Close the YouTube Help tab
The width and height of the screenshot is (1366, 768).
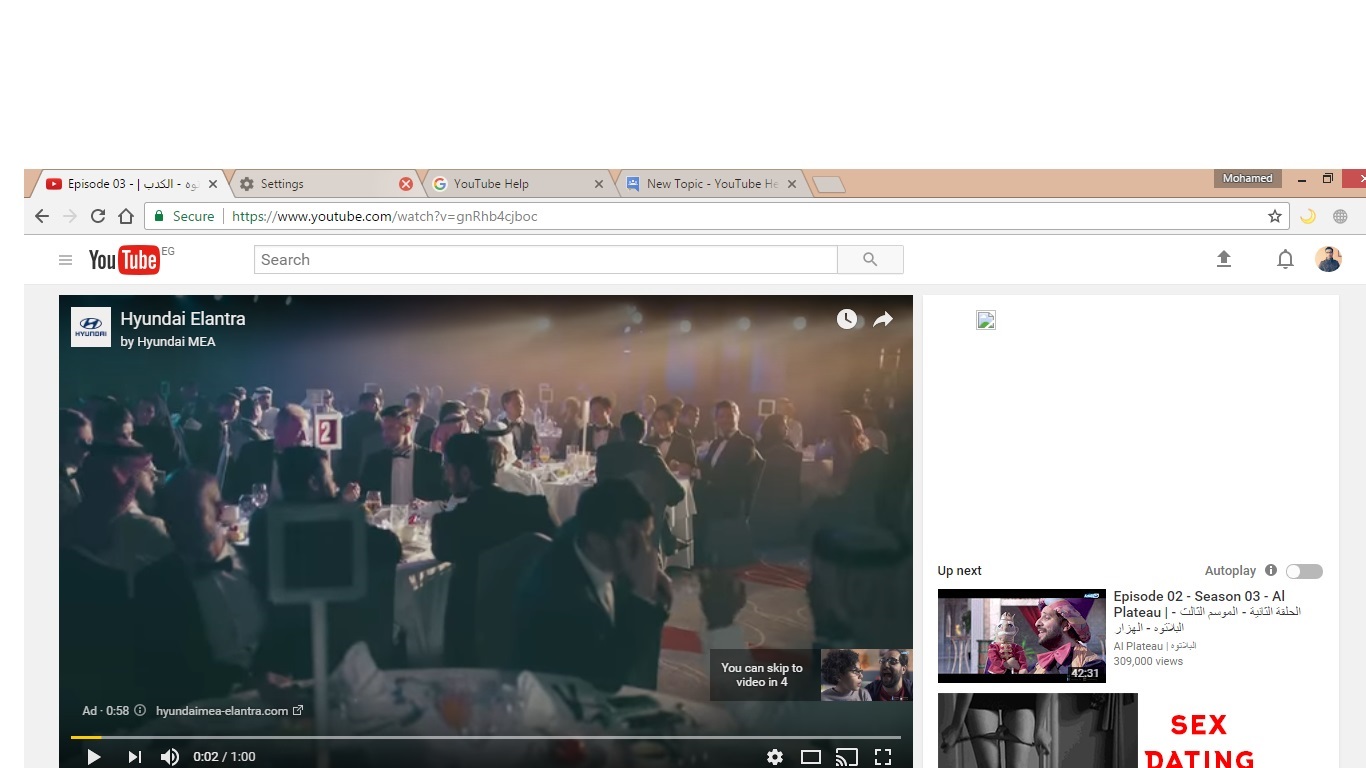pos(599,184)
